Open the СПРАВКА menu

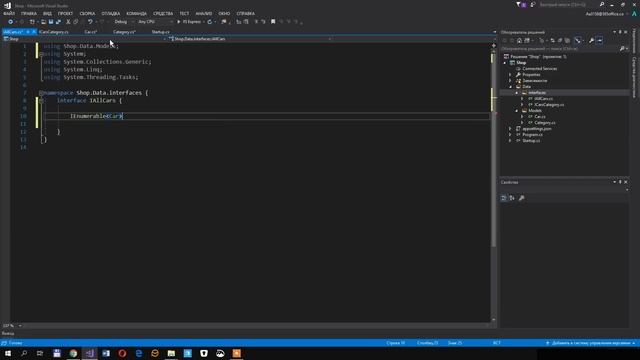(245, 13)
